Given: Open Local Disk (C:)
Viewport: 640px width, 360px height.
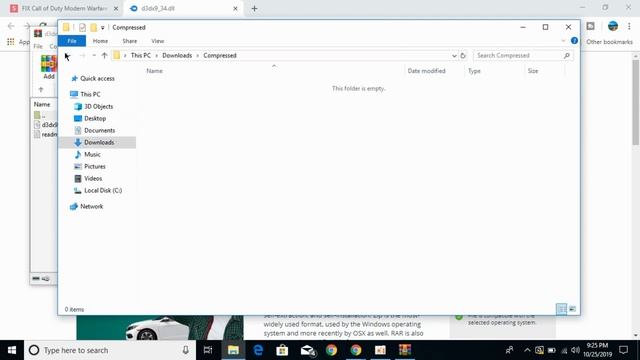Looking at the screenshot, I should click(x=103, y=191).
